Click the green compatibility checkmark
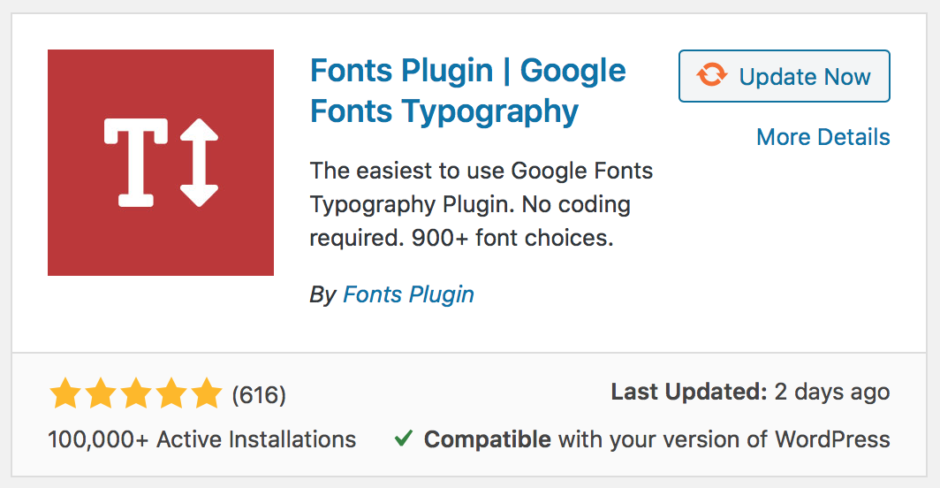 [x=403, y=439]
